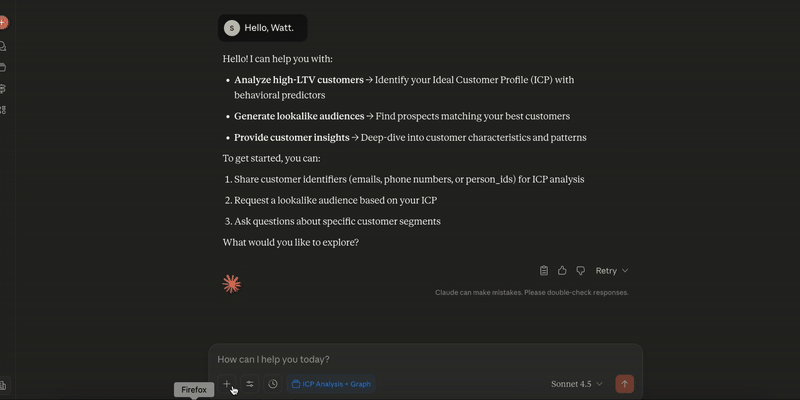Viewport: 800px width, 400px height.
Task: Open the Sonnet 4.5 model selector
Action: (577, 384)
